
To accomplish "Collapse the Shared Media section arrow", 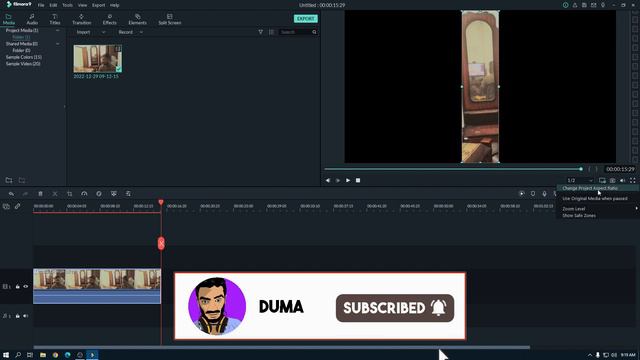I will coord(58,44).
